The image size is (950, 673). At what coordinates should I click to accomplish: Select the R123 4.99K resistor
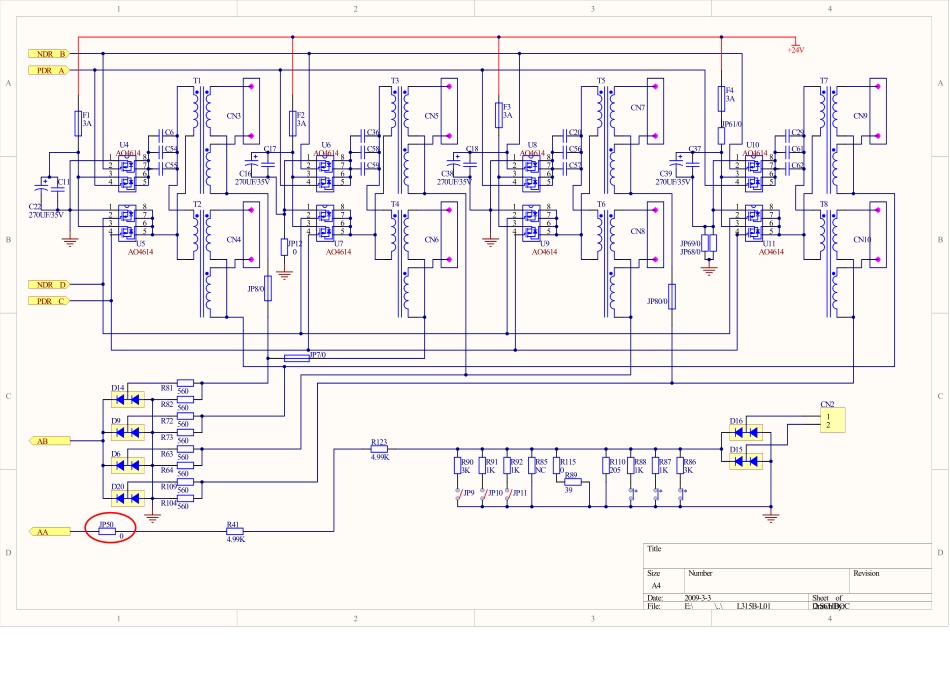tap(380, 448)
